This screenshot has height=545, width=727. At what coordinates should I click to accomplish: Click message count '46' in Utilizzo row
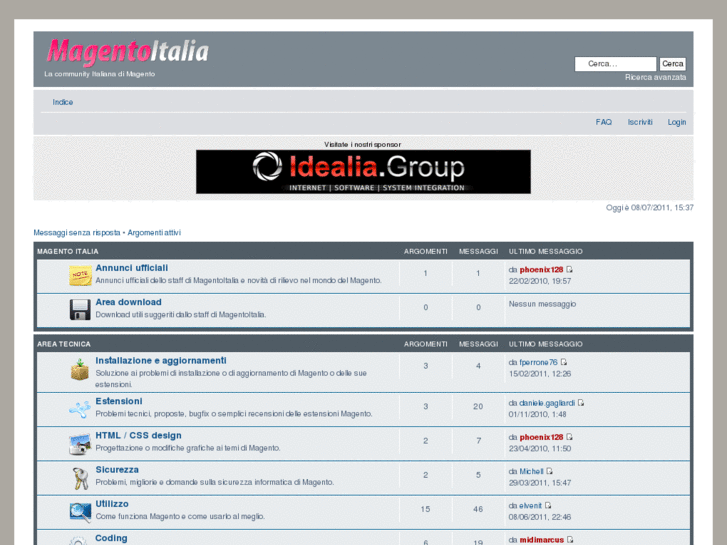[478, 509]
